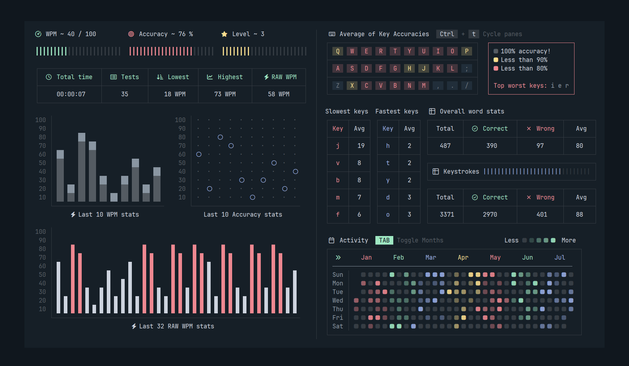This screenshot has width=629, height=366.
Task: Click the Tests header icon
Action: pos(114,77)
